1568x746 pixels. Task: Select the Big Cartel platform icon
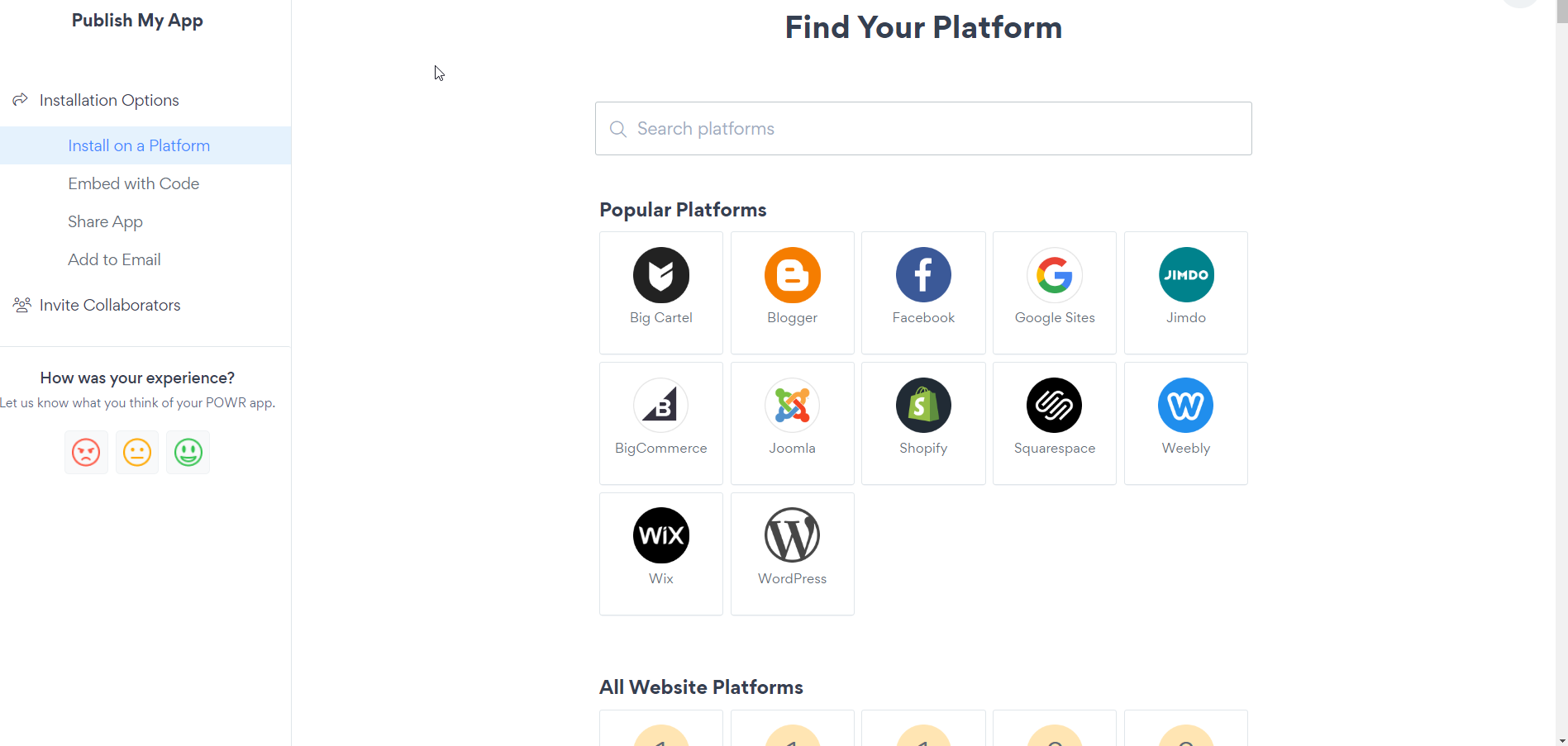(661, 275)
